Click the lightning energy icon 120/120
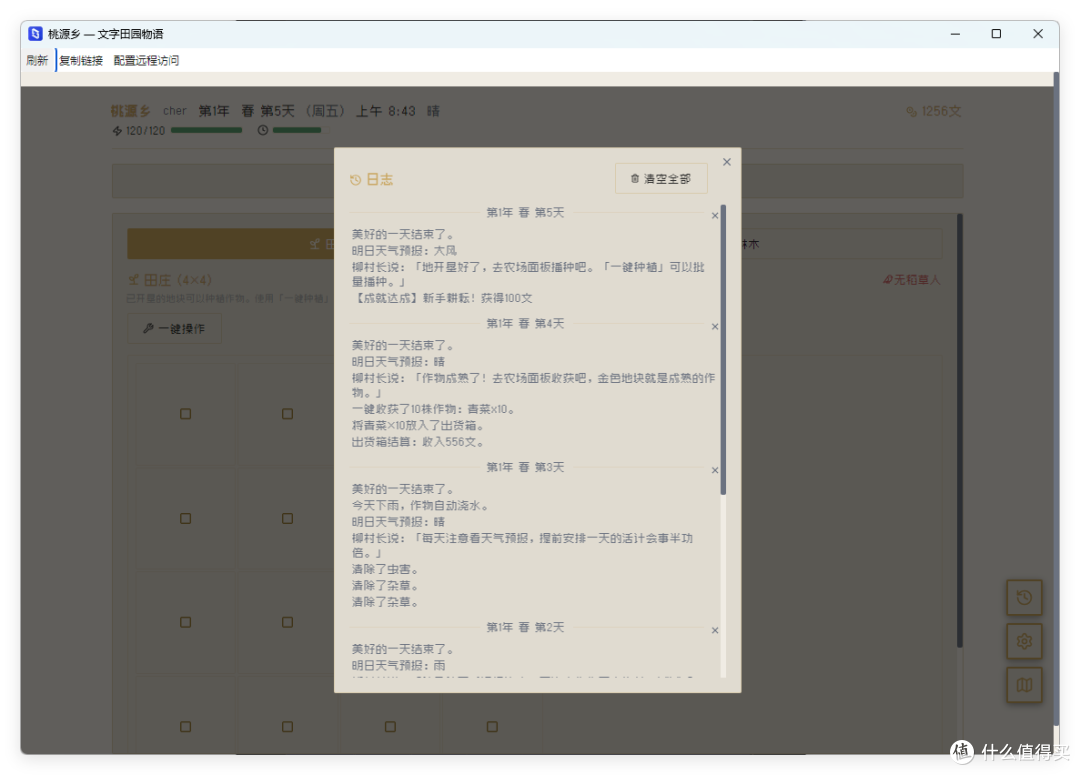The image size is (1080, 775). point(117,130)
